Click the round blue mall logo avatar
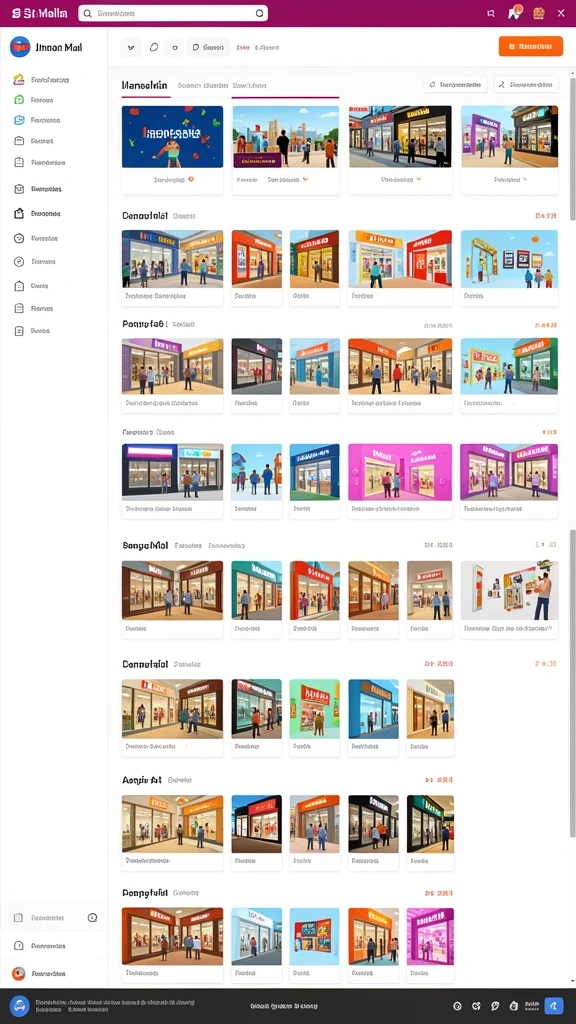 coord(20,47)
